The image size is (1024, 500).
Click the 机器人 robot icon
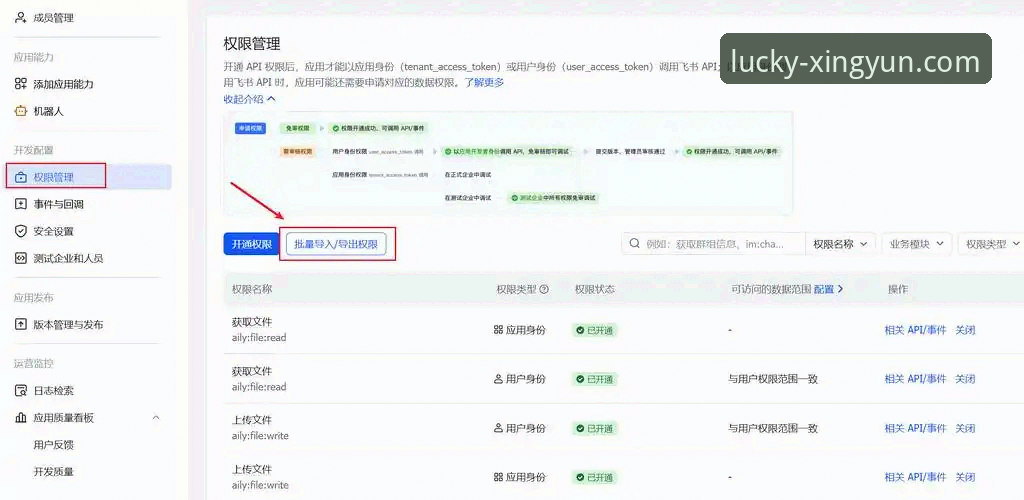[21, 112]
